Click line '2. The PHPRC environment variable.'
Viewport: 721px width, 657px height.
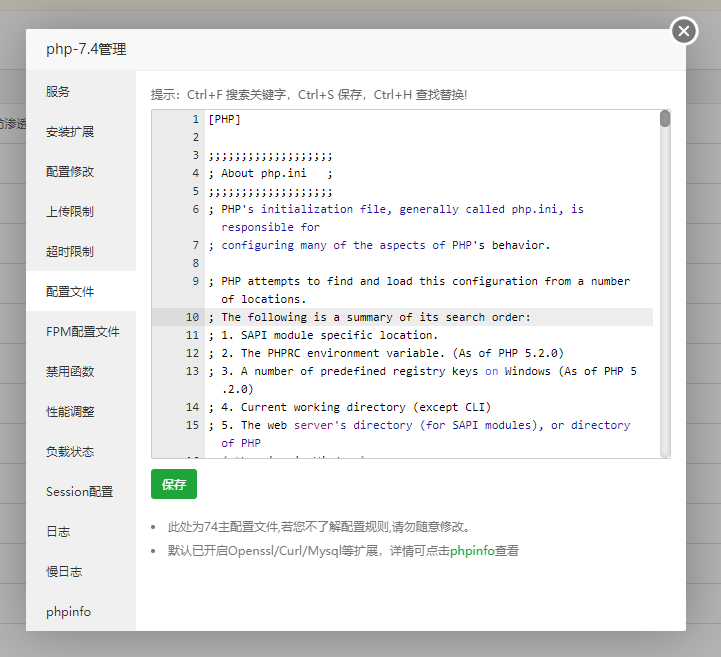tap(386, 353)
